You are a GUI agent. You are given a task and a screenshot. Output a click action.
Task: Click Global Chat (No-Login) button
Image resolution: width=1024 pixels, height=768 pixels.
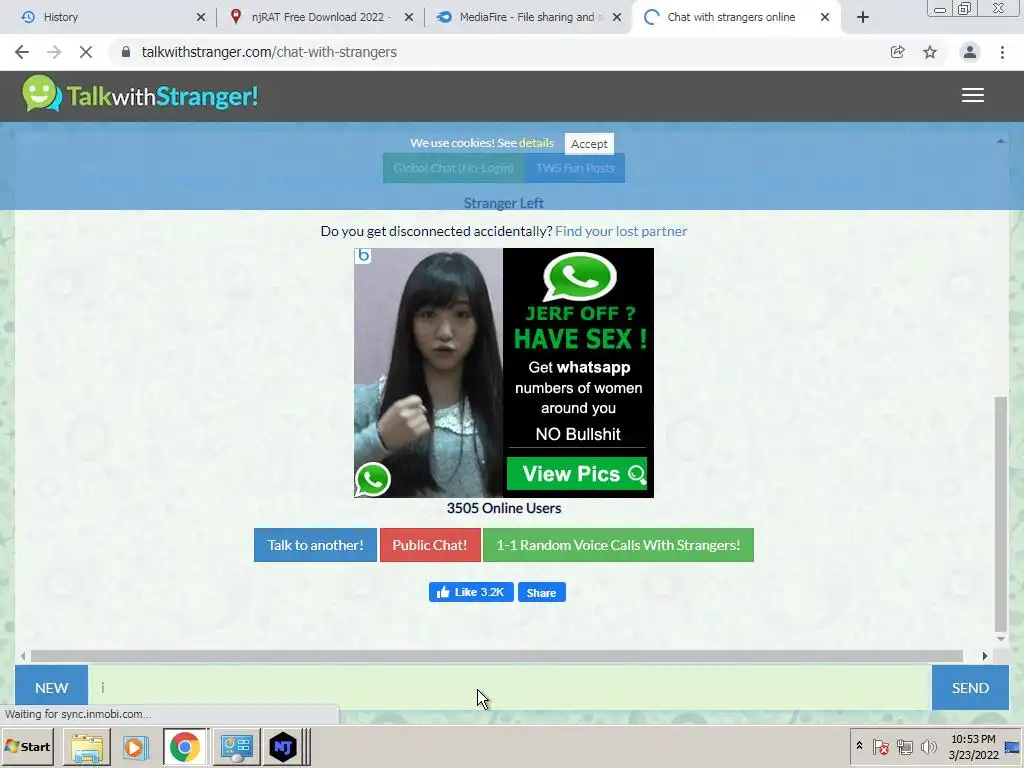coord(453,168)
